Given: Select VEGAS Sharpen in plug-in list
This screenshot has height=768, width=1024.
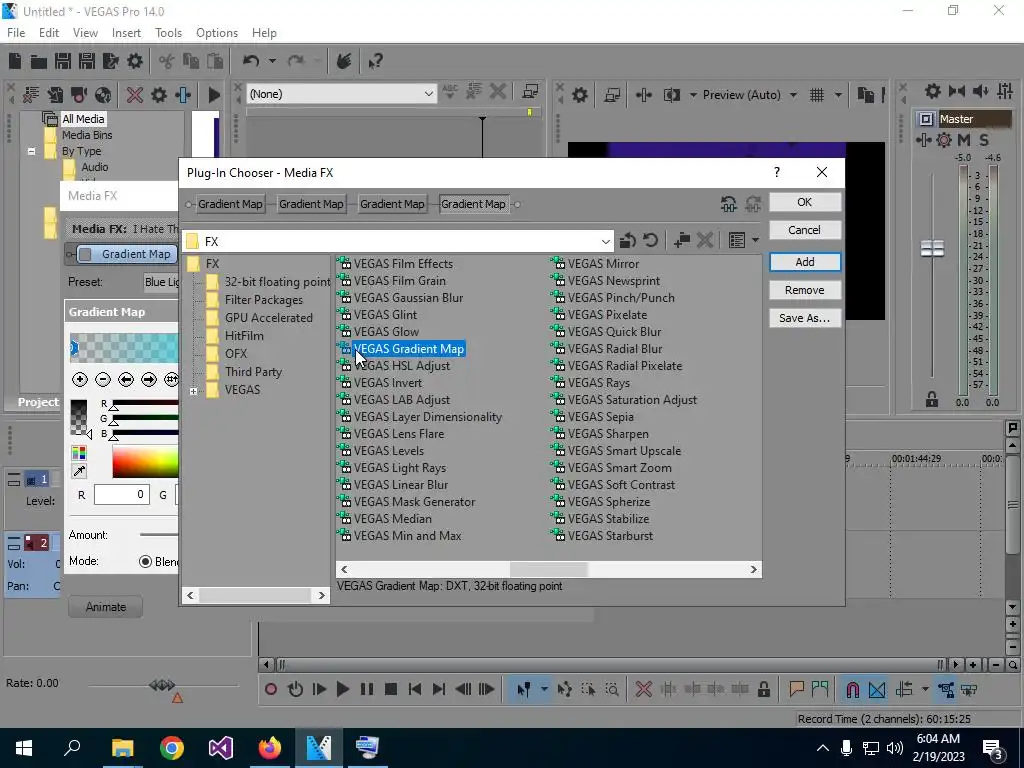Looking at the screenshot, I should point(608,434).
